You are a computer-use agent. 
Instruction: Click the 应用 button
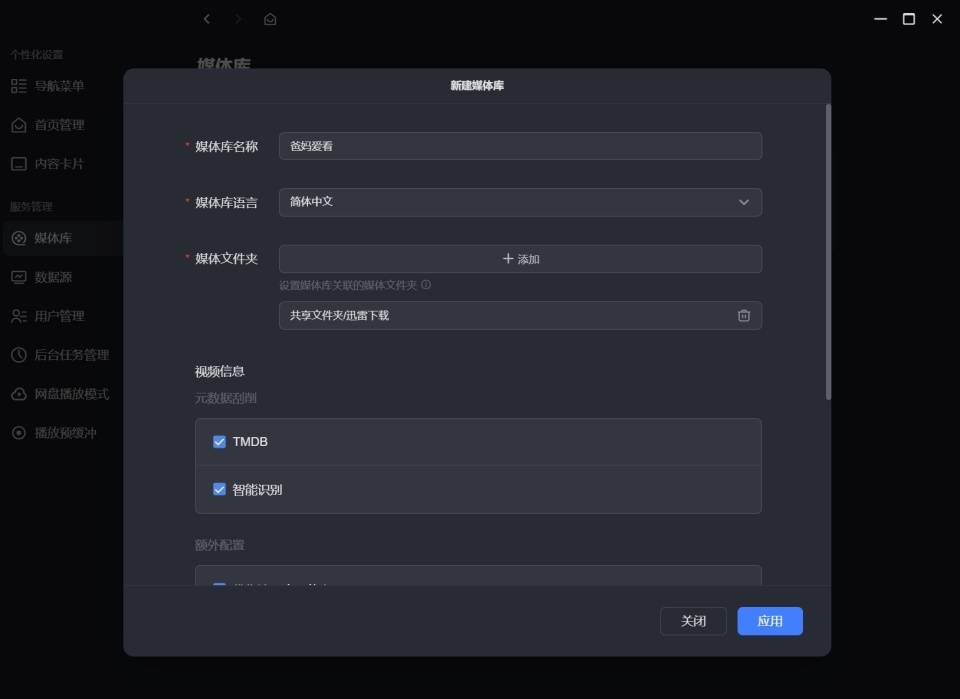point(770,621)
